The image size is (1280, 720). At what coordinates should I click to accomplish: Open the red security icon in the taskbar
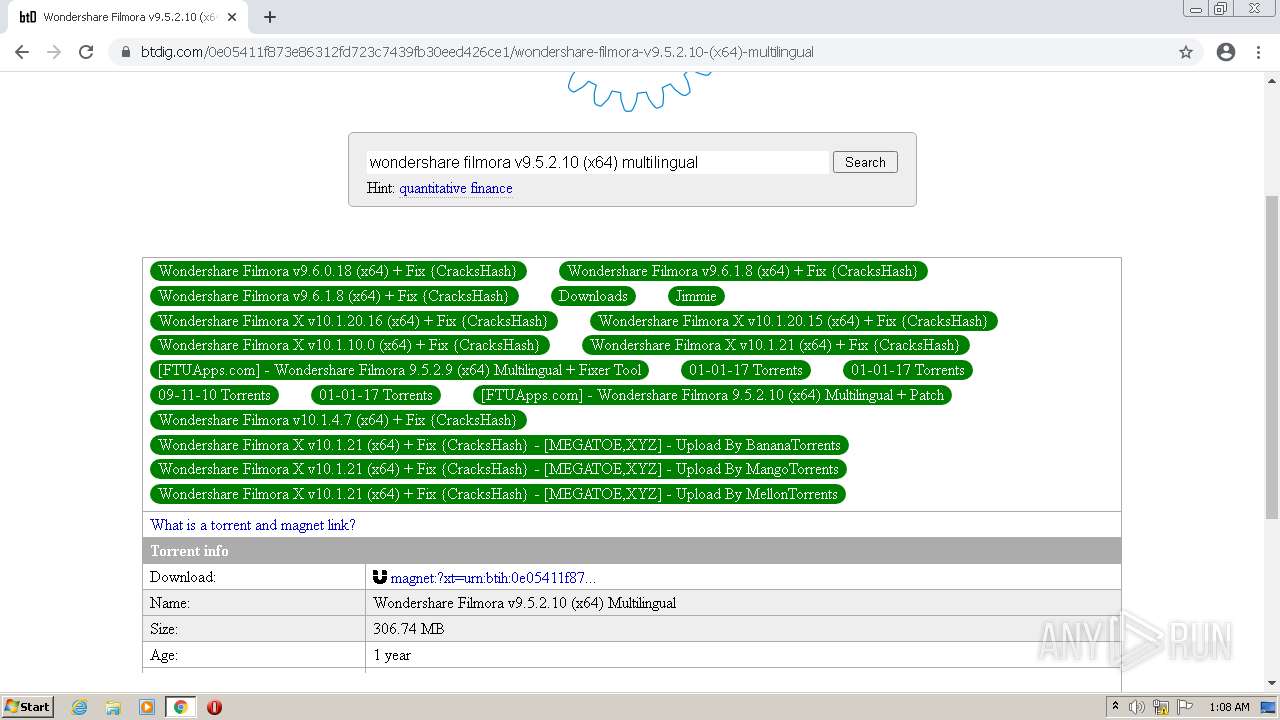click(214, 707)
